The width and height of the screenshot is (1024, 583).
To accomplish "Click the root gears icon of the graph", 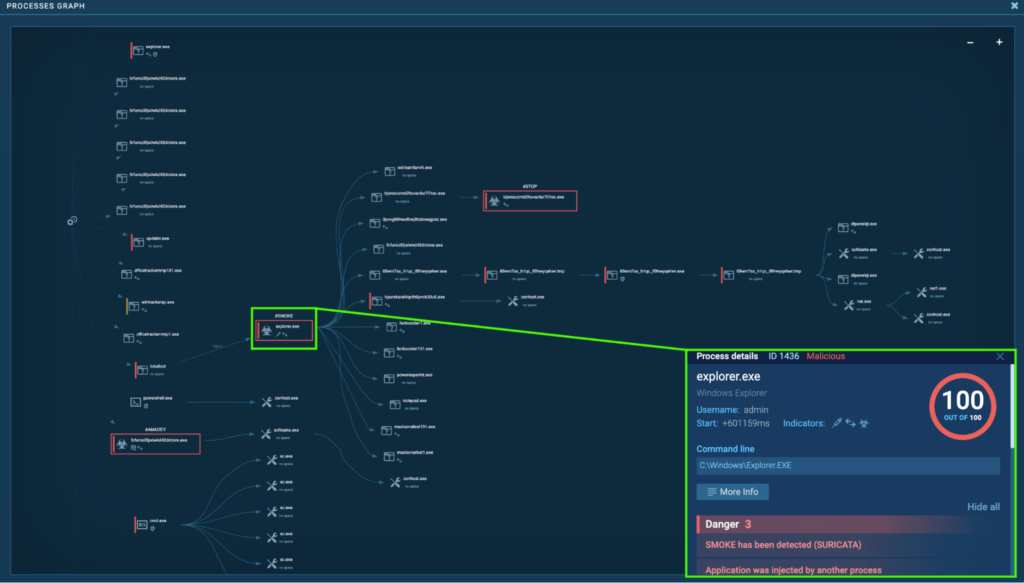I will click(x=72, y=221).
